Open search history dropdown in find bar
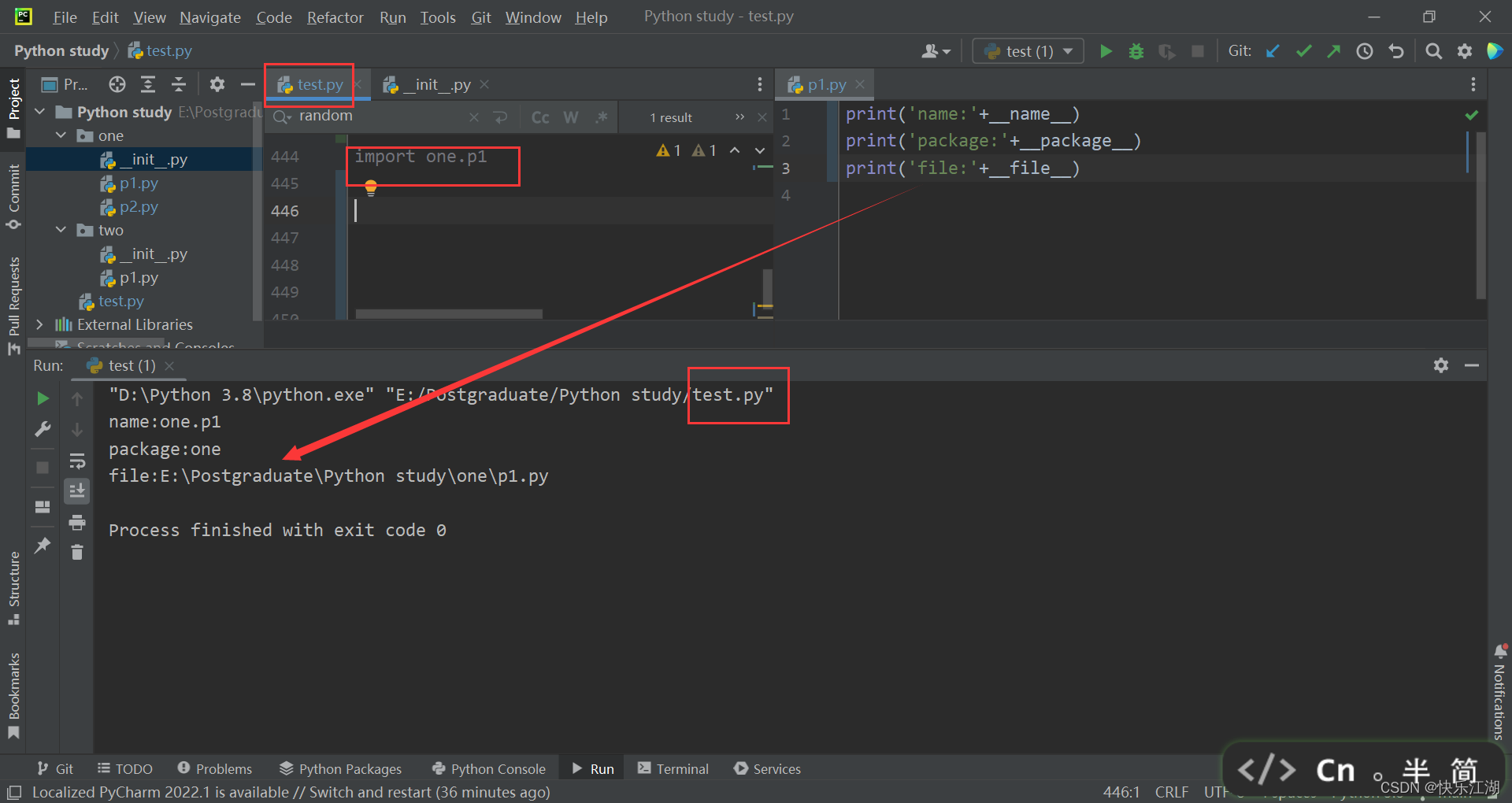The height and width of the screenshot is (803, 1512). point(283,117)
